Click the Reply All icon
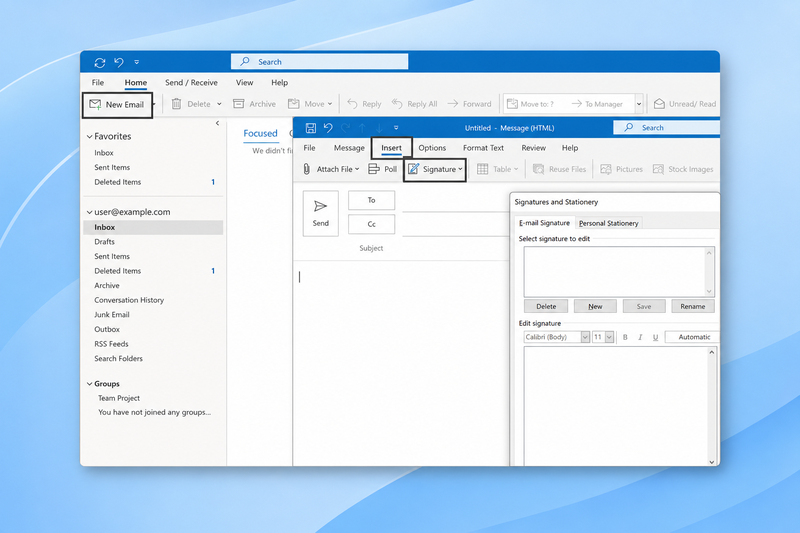800x533 pixels. click(x=397, y=104)
